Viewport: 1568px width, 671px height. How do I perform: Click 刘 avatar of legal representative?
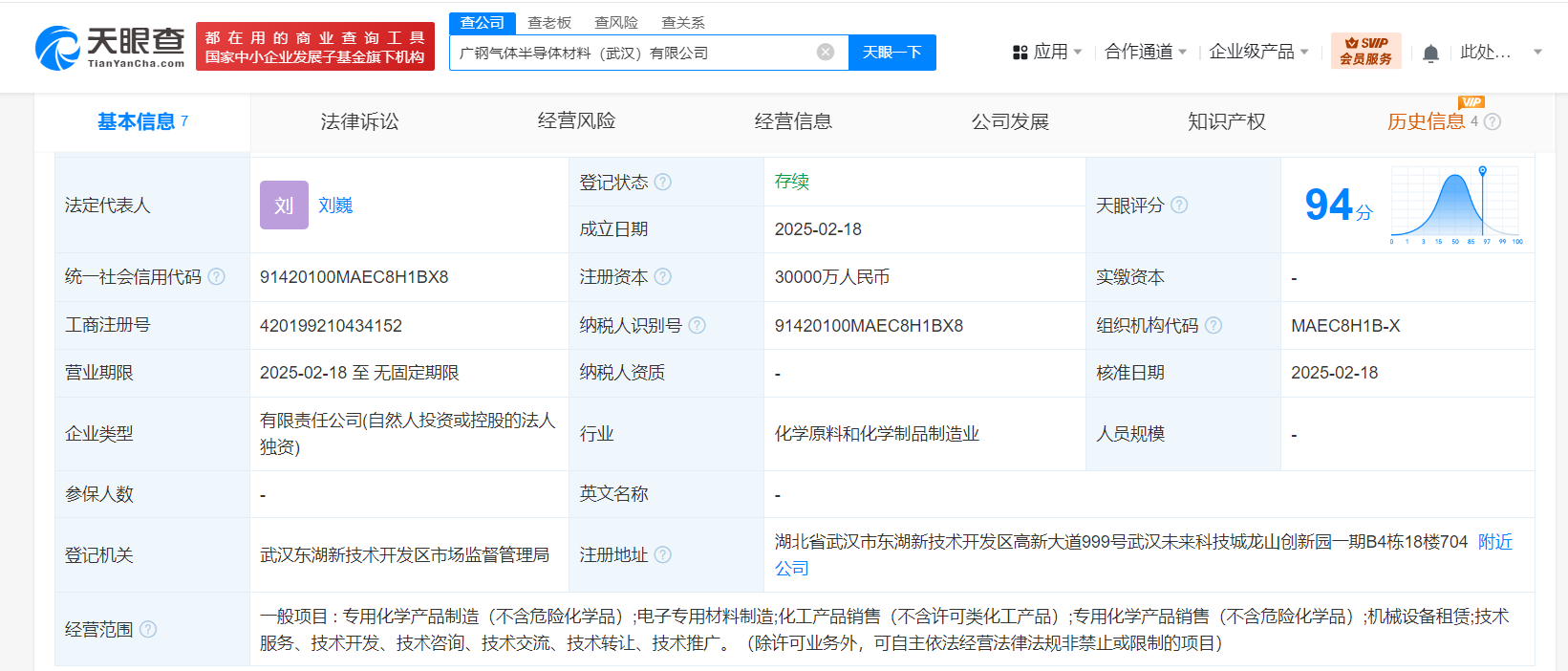click(284, 205)
